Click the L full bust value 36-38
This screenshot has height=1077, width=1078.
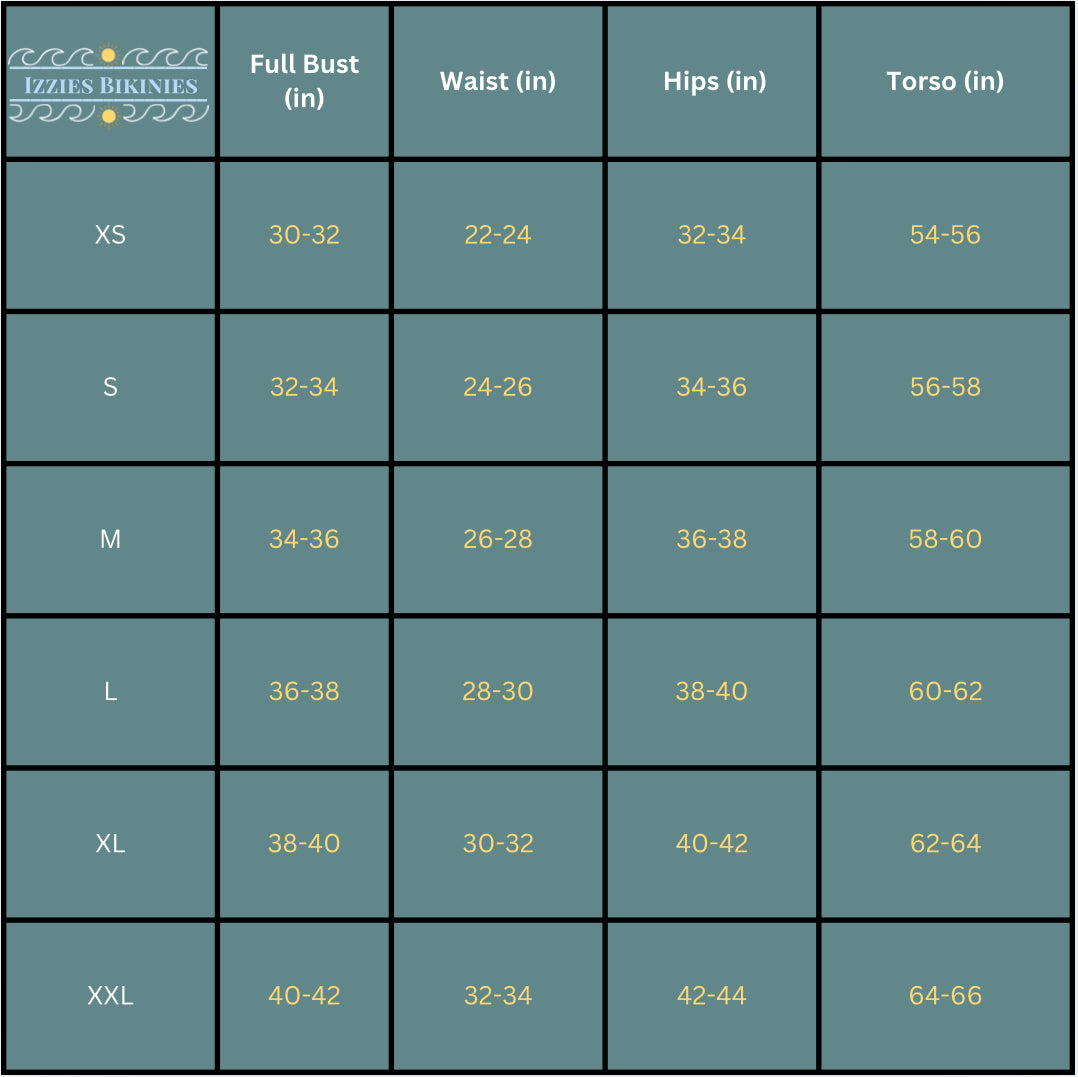(x=304, y=691)
